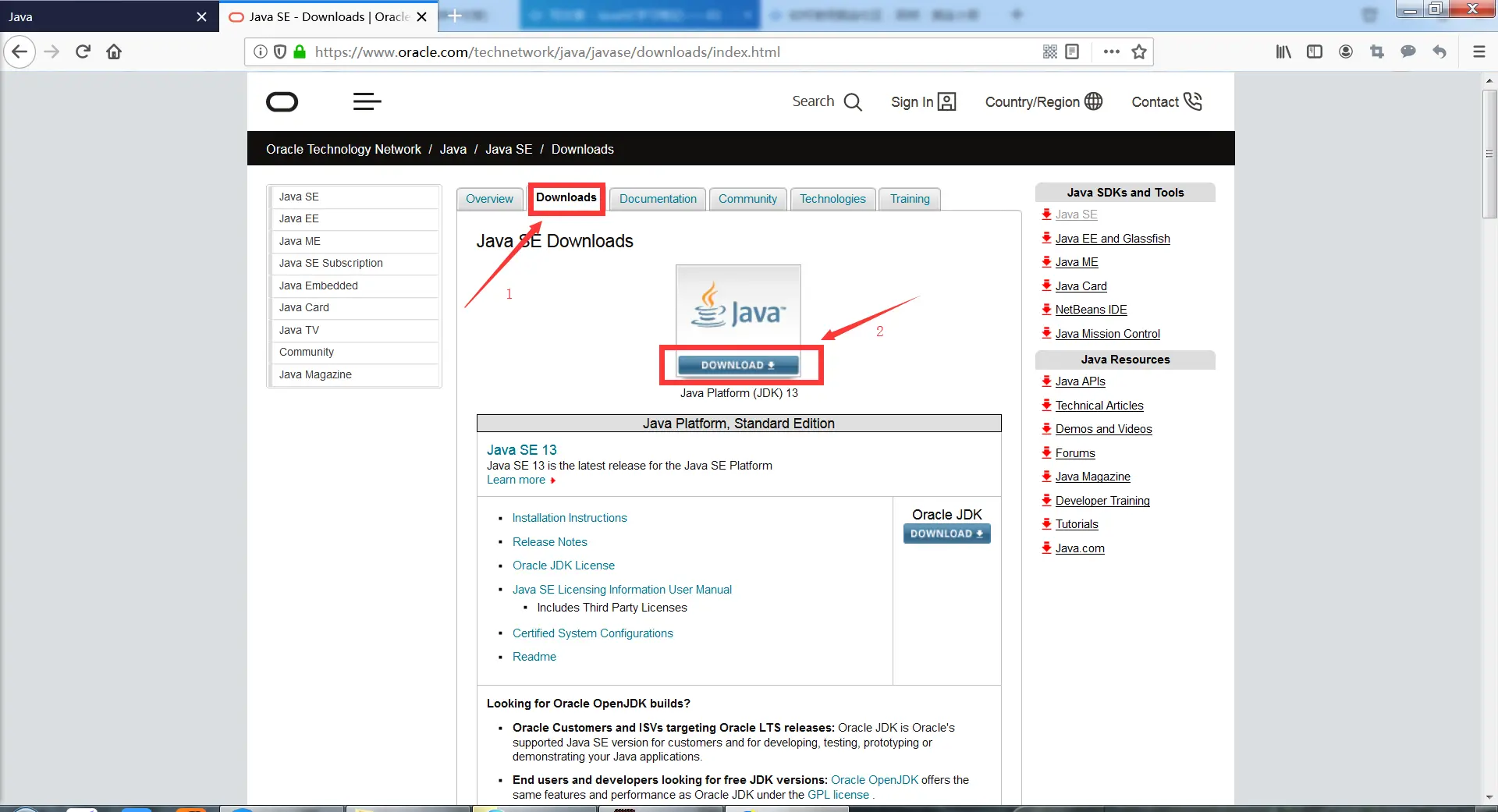The image size is (1498, 812).
Task: Open Demos and Videos link
Action: pyautogui.click(x=1103, y=429)
